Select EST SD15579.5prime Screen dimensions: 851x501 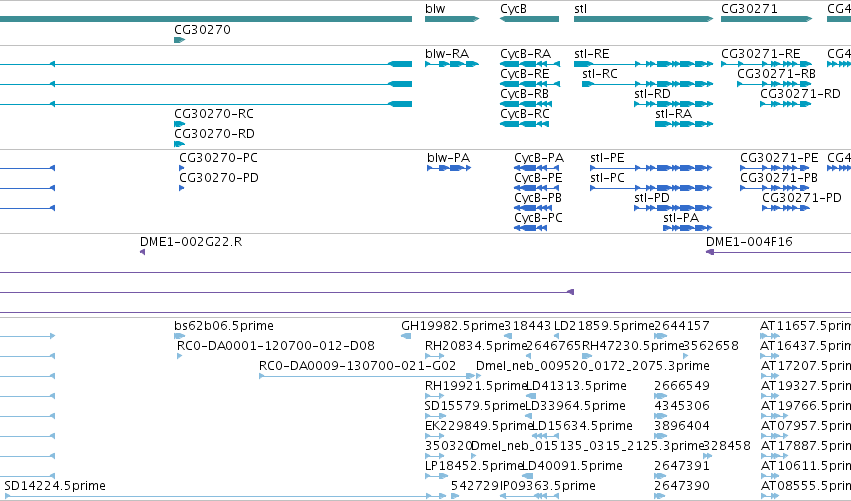(x=475, y=407)
